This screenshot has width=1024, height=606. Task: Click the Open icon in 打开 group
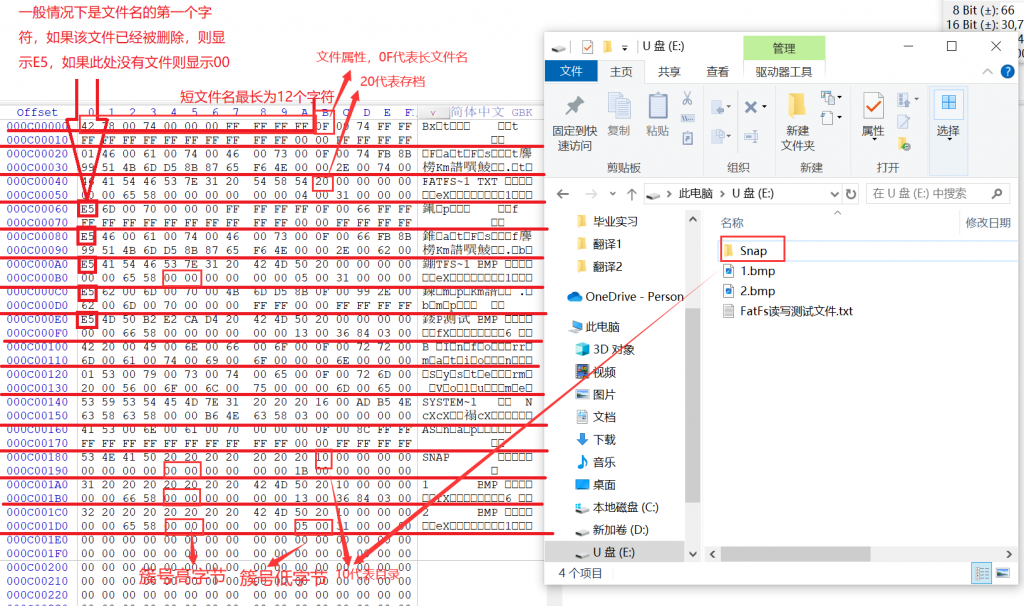tap(904, 99)
